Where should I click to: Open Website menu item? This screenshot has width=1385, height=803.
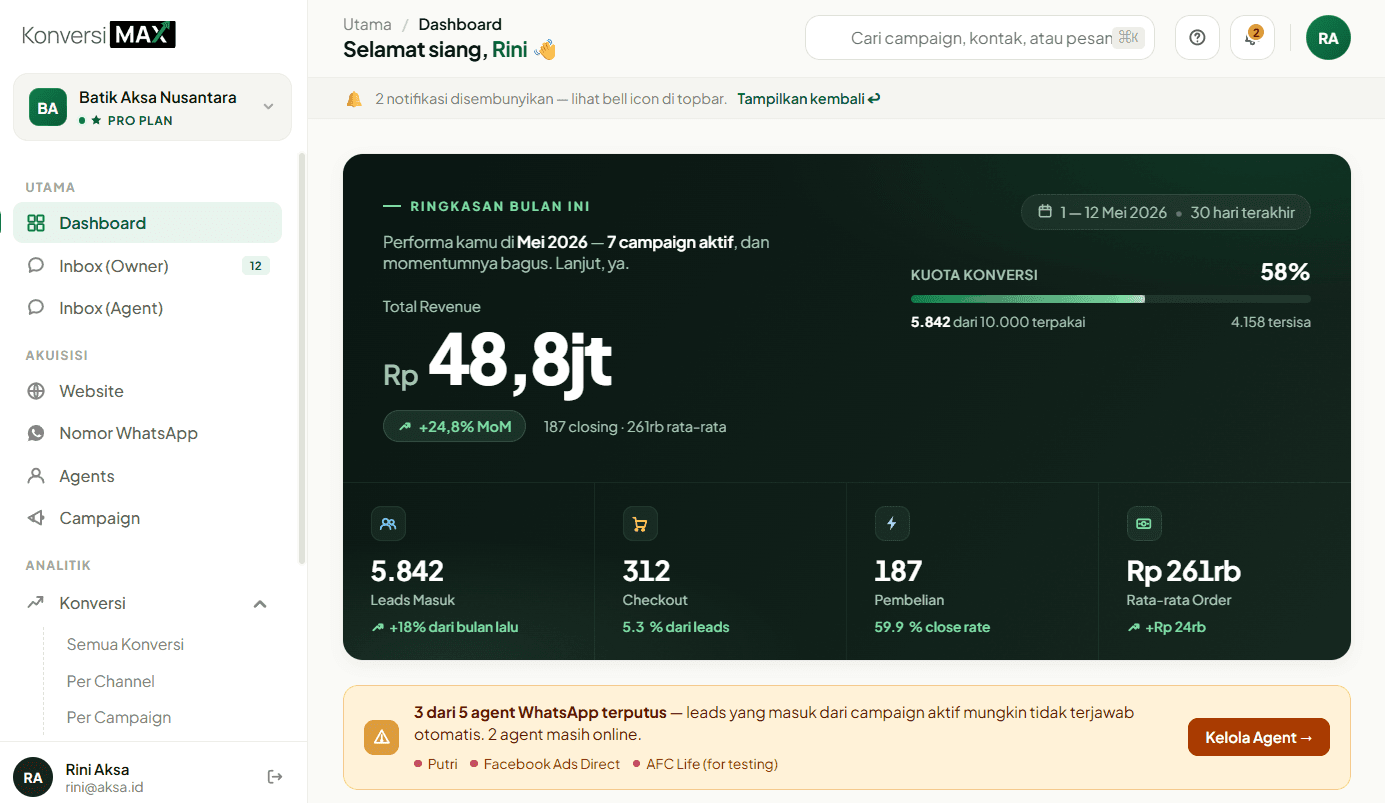[148, 391]
